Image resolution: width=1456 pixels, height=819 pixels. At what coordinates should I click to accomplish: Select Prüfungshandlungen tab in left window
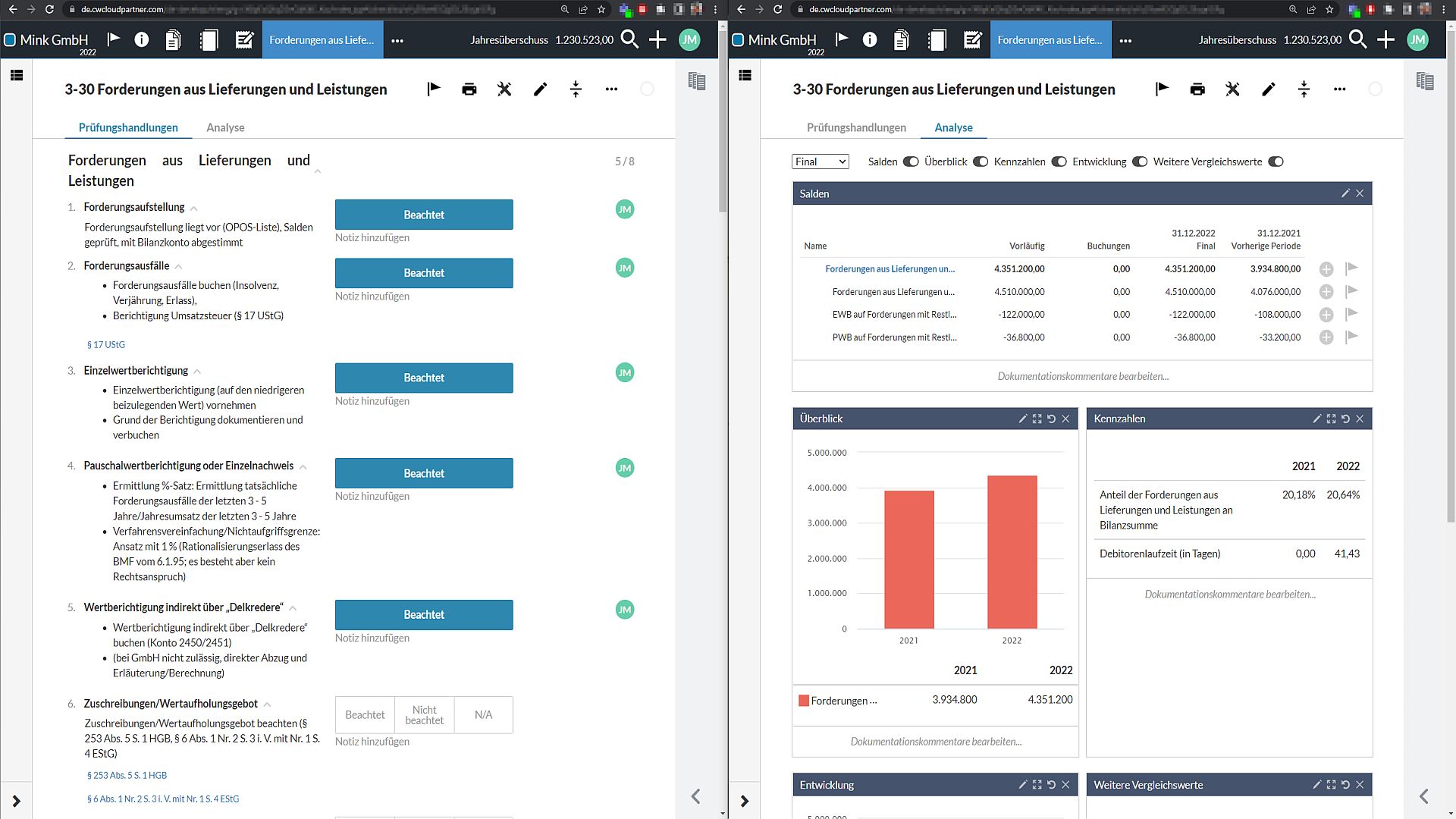tap(128, 127)
